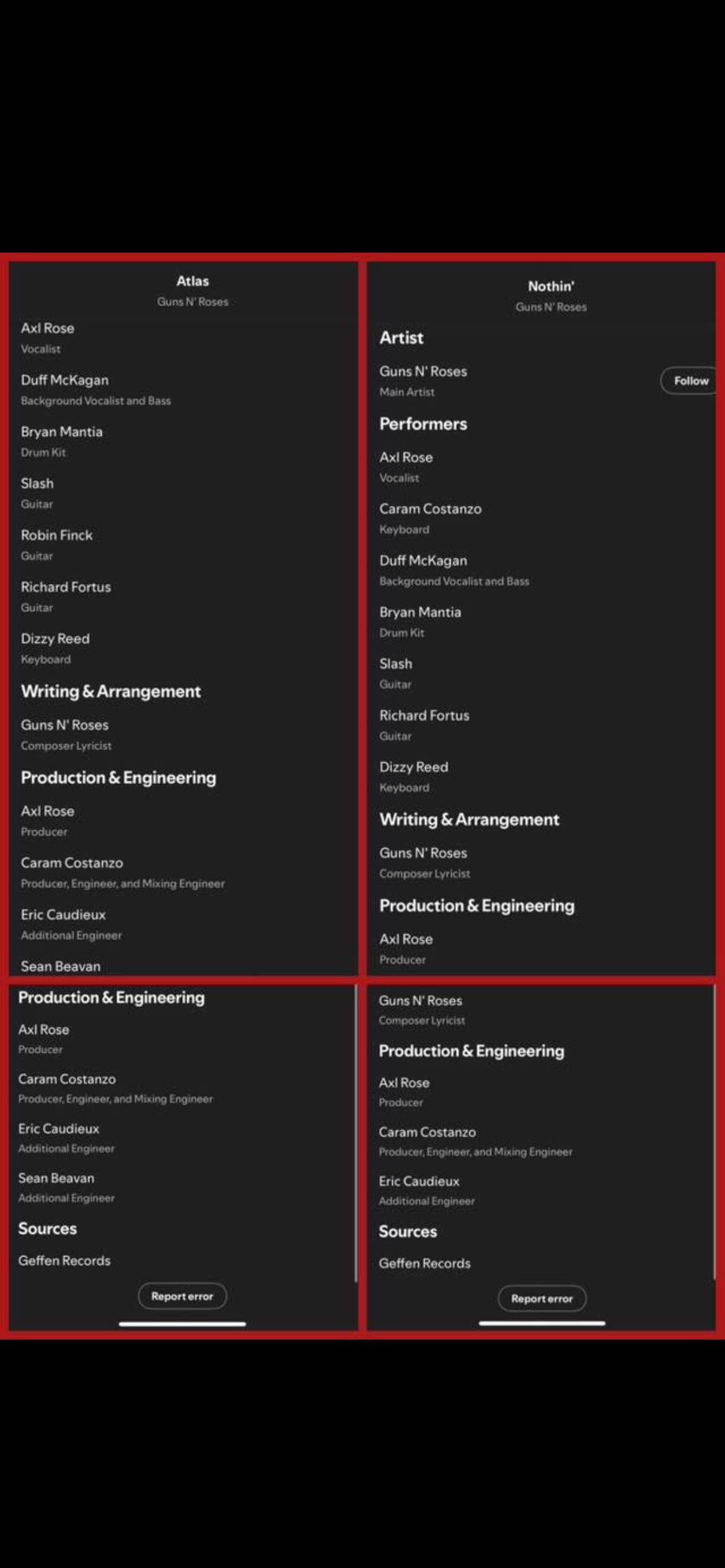Click the Follow button beside Guns N' Roses
The image size is (725, 1568).
click(689, 381)
